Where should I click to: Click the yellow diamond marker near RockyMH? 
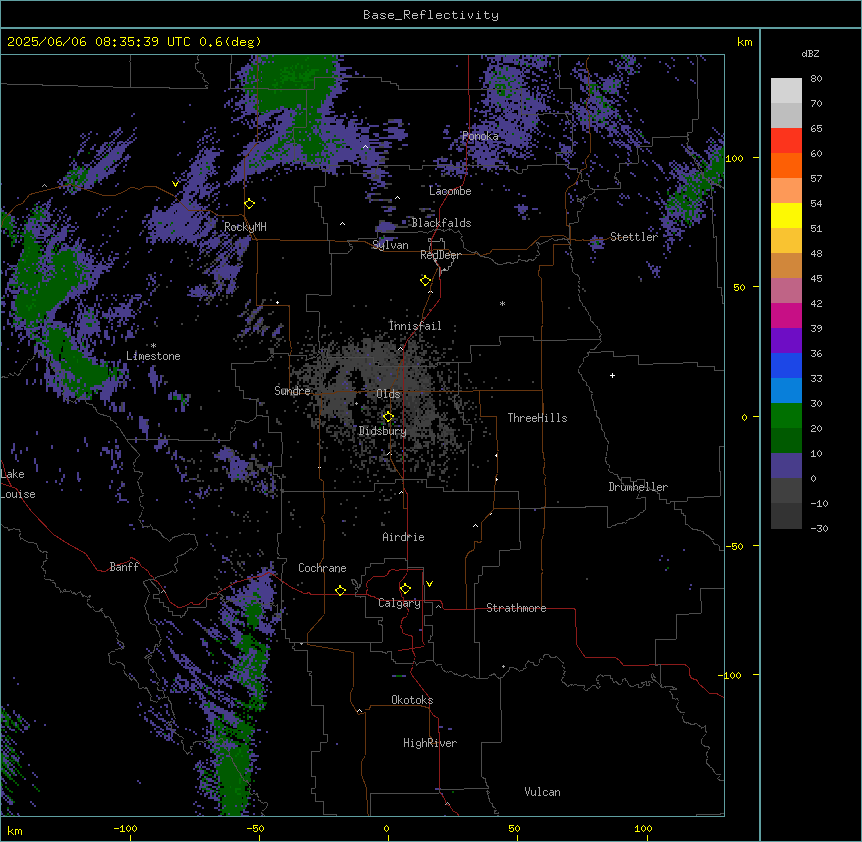[250, 204]
